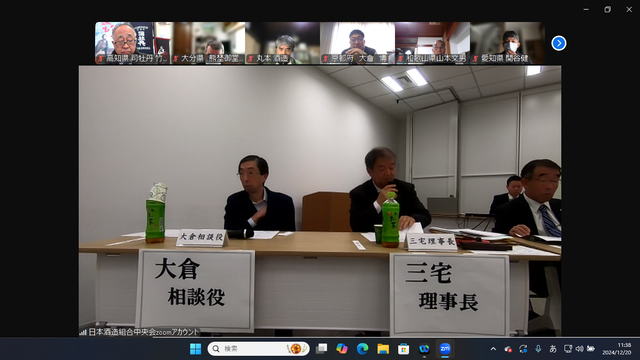Screen dimensions: 640x360
Task: Toggle the Japanese IME あ indicator
Action: (x=553, y=349)
